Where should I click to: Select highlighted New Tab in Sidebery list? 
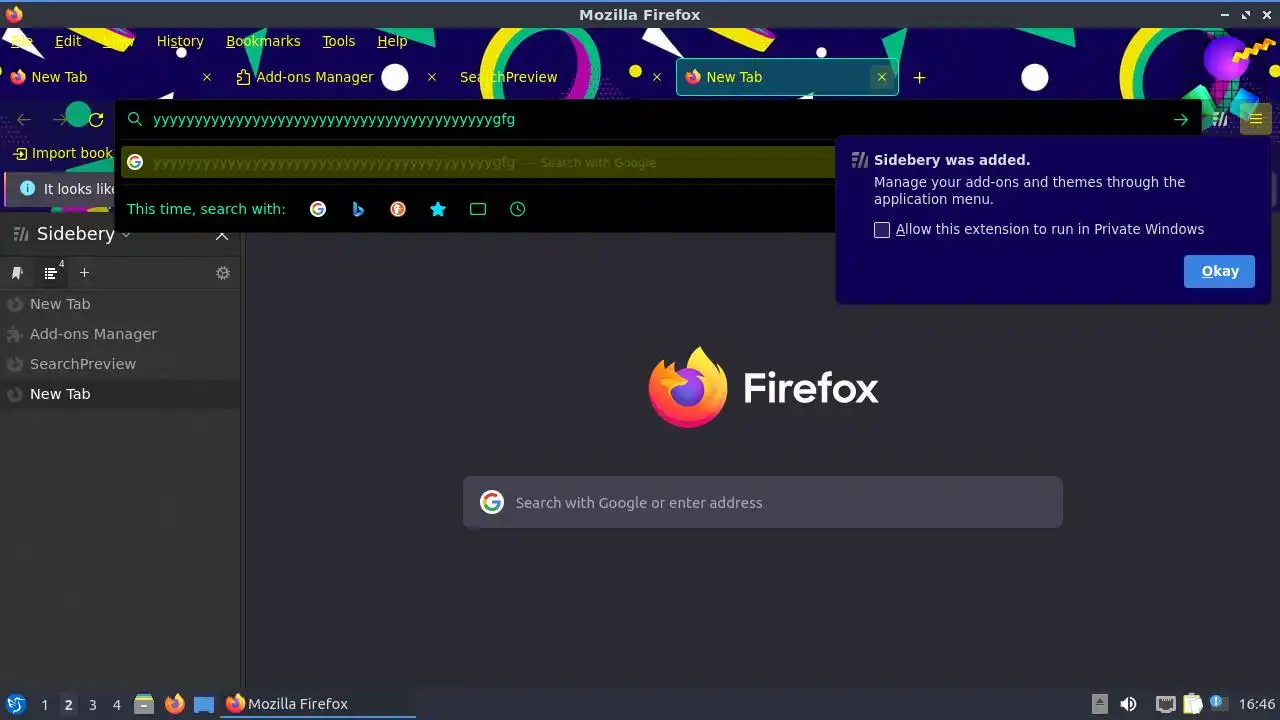(x=120, y=394)
